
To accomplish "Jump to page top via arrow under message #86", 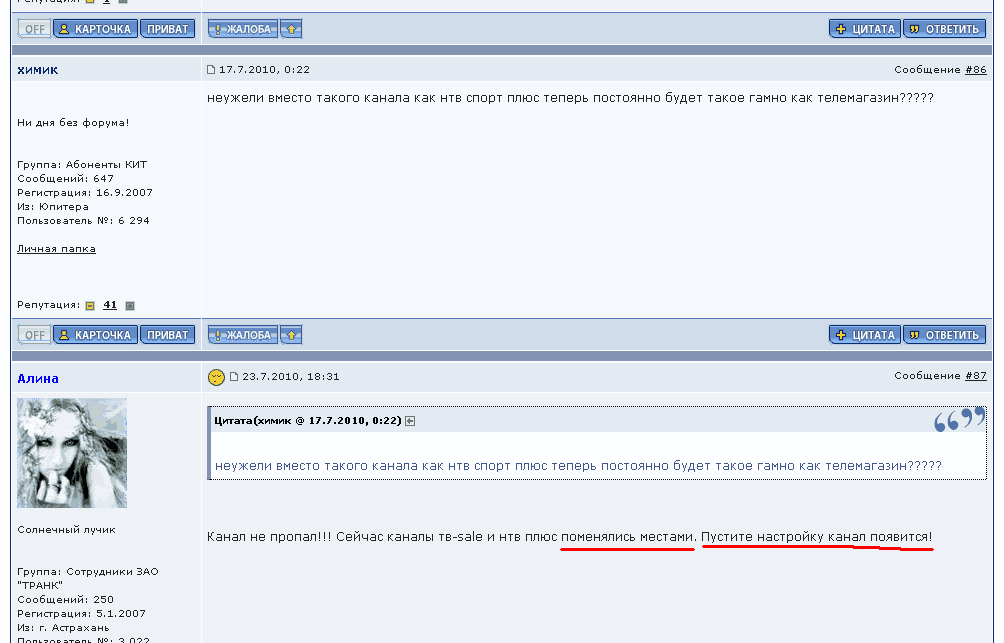I will tap(291, 335).
